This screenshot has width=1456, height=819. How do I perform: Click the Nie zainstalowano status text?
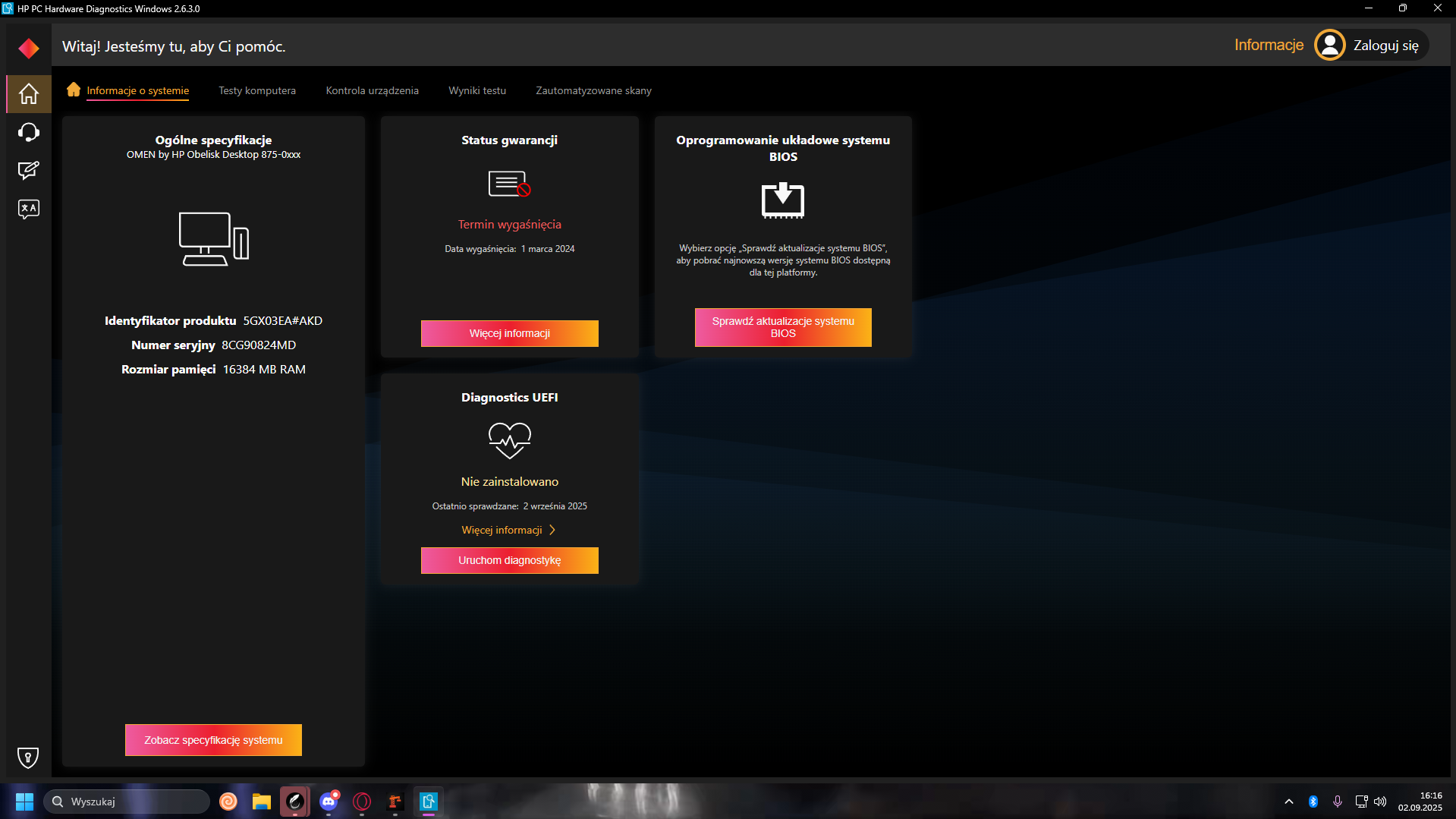pyautogui.click(x=510, y=481)
